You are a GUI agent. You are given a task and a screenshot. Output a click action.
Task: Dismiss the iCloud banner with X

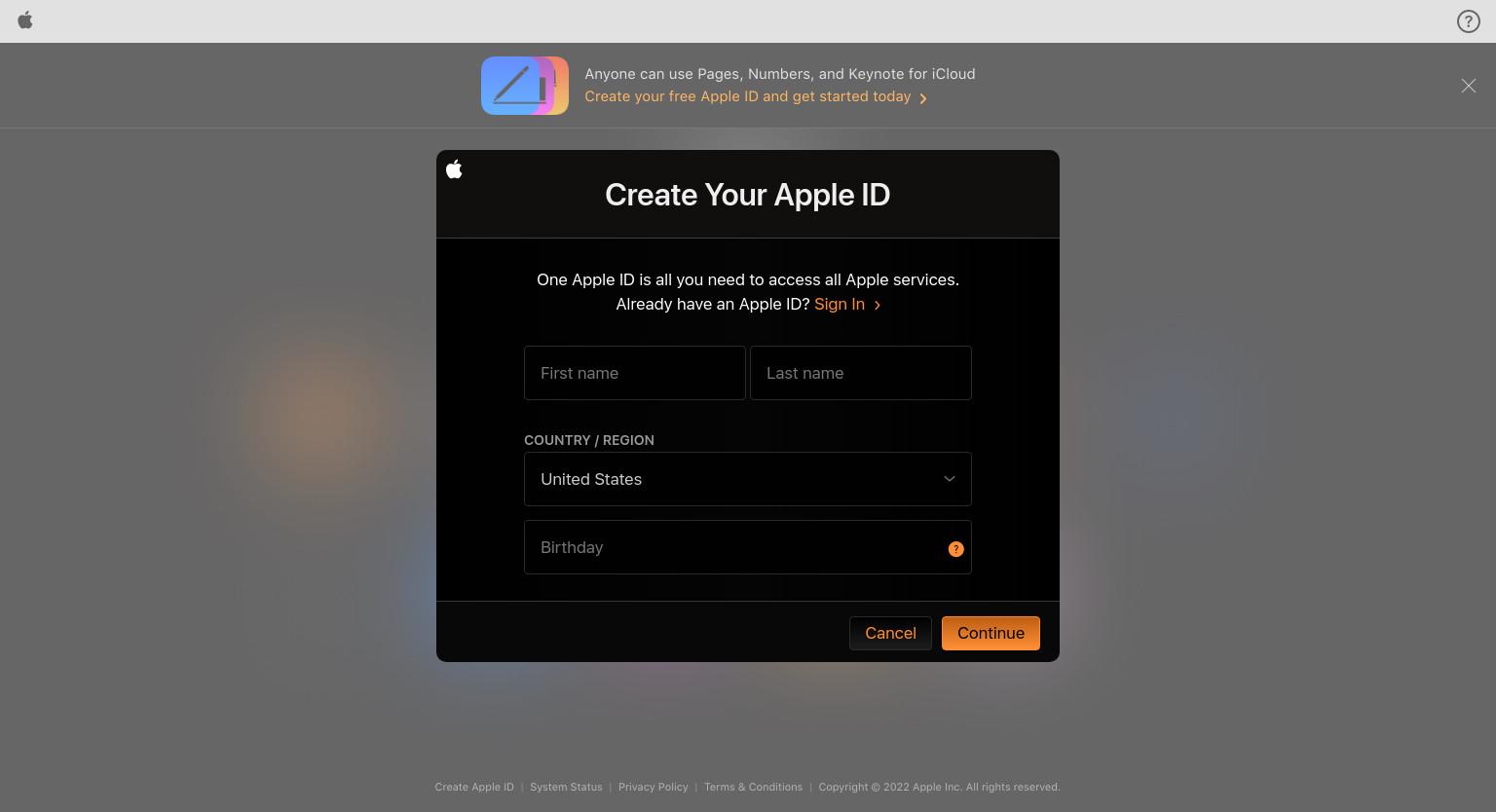tap(1468, 86)
